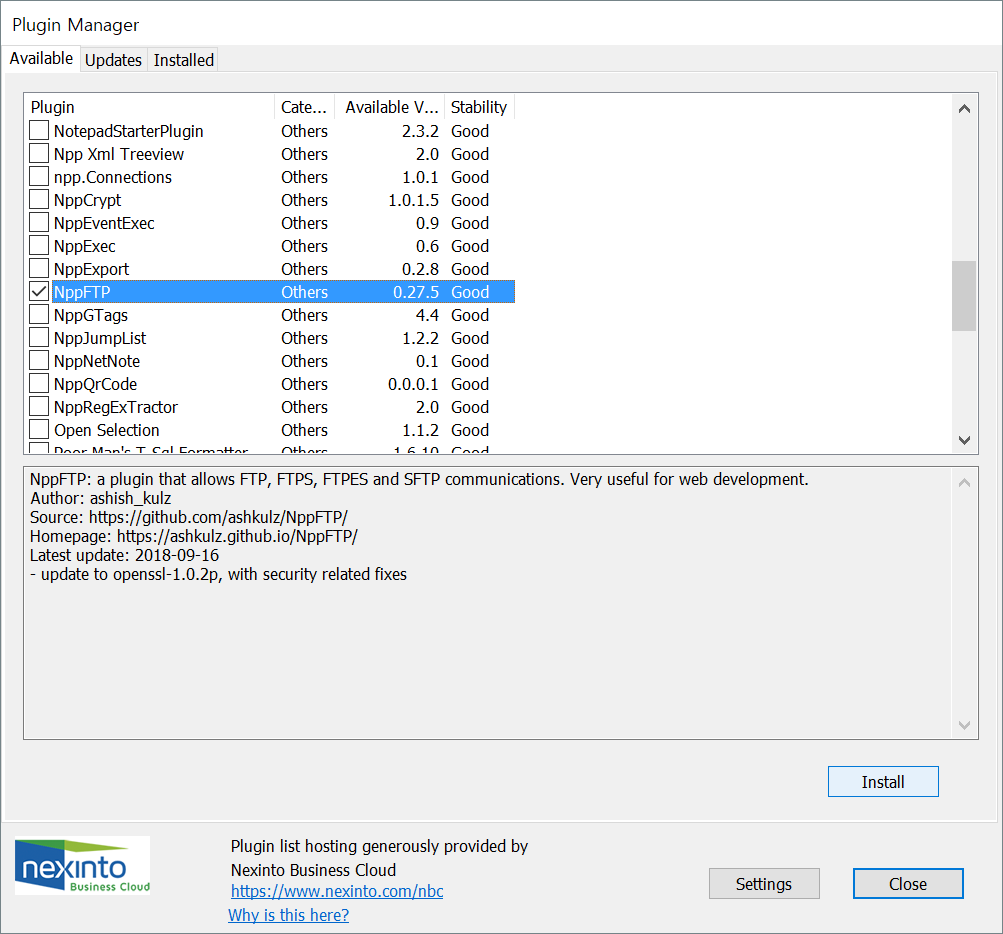1003x934 pixels.
Task: Uncheck the NppFTP plugin checkbox
Action: pos(39,292)
